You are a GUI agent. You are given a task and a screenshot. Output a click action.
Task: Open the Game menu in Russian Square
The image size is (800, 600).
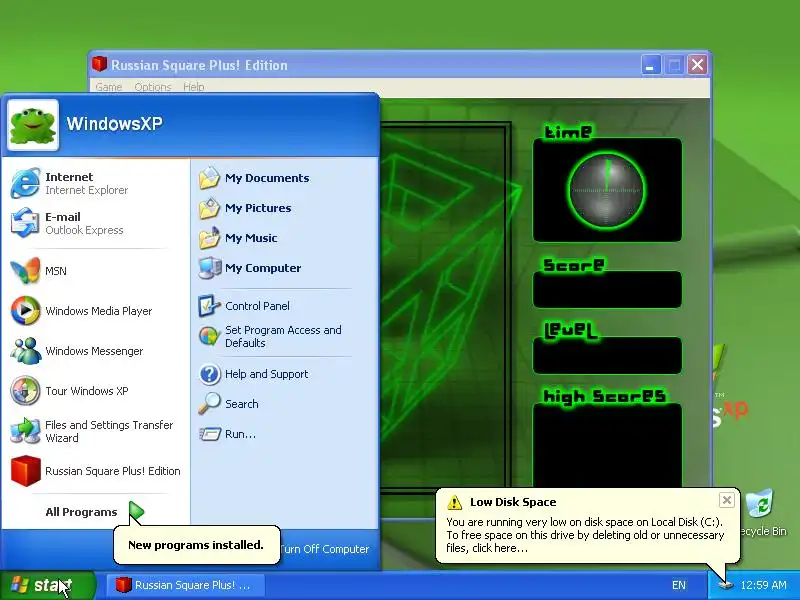point(109,87)
